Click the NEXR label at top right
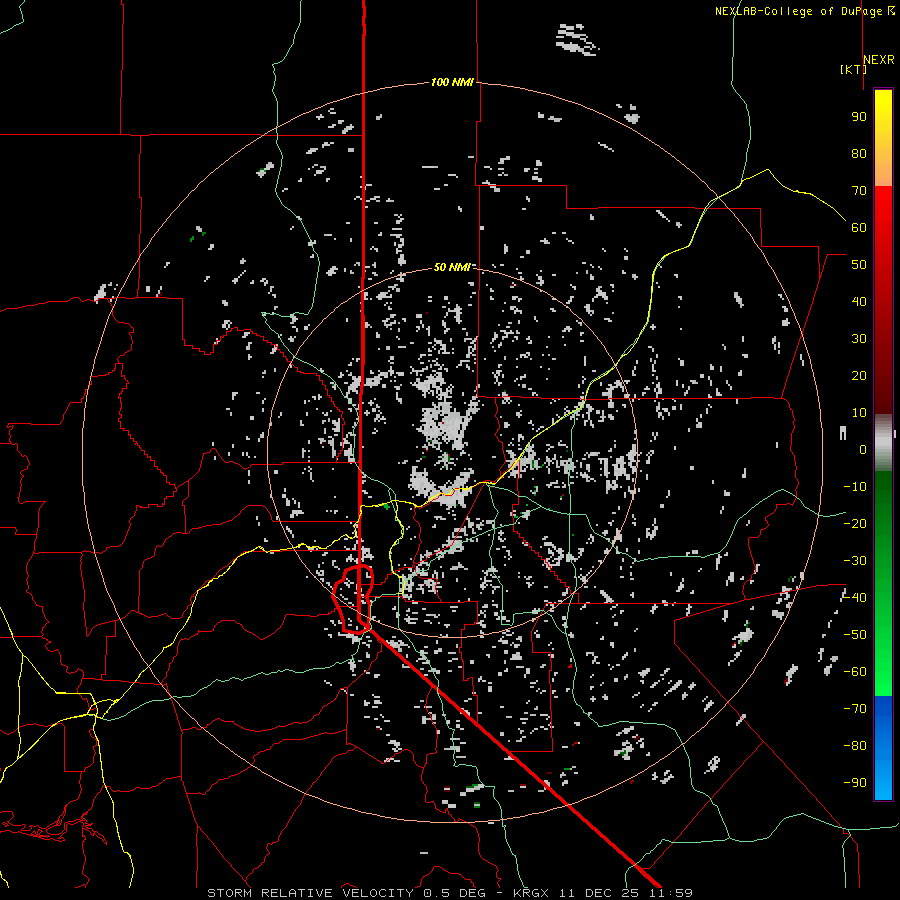 879,60
